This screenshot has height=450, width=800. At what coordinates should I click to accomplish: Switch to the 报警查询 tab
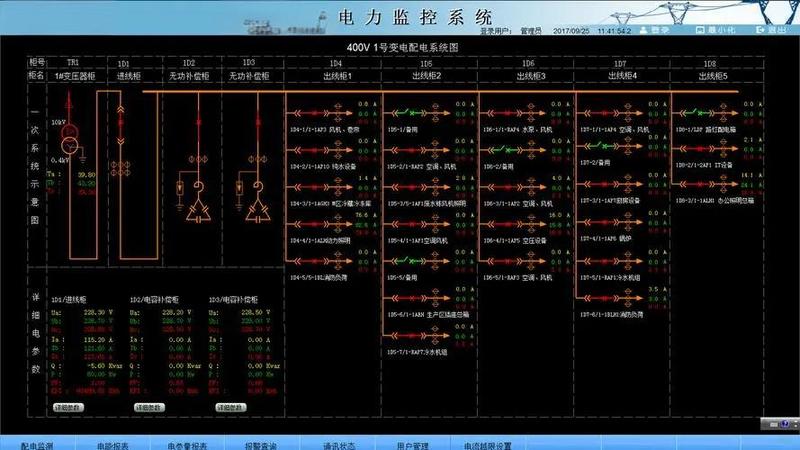[x=261, y=444]
